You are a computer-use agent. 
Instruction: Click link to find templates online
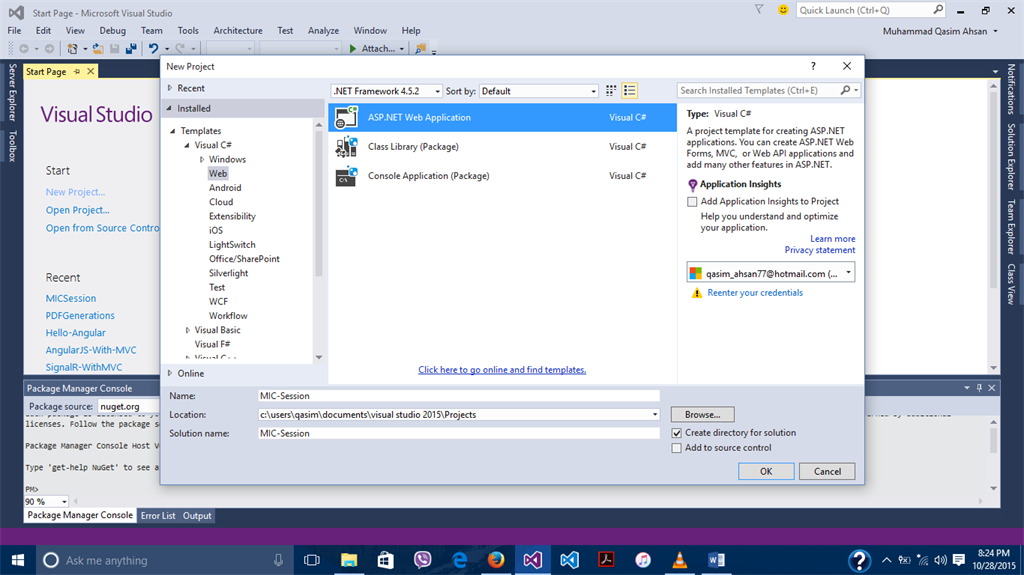click(502, 370)
